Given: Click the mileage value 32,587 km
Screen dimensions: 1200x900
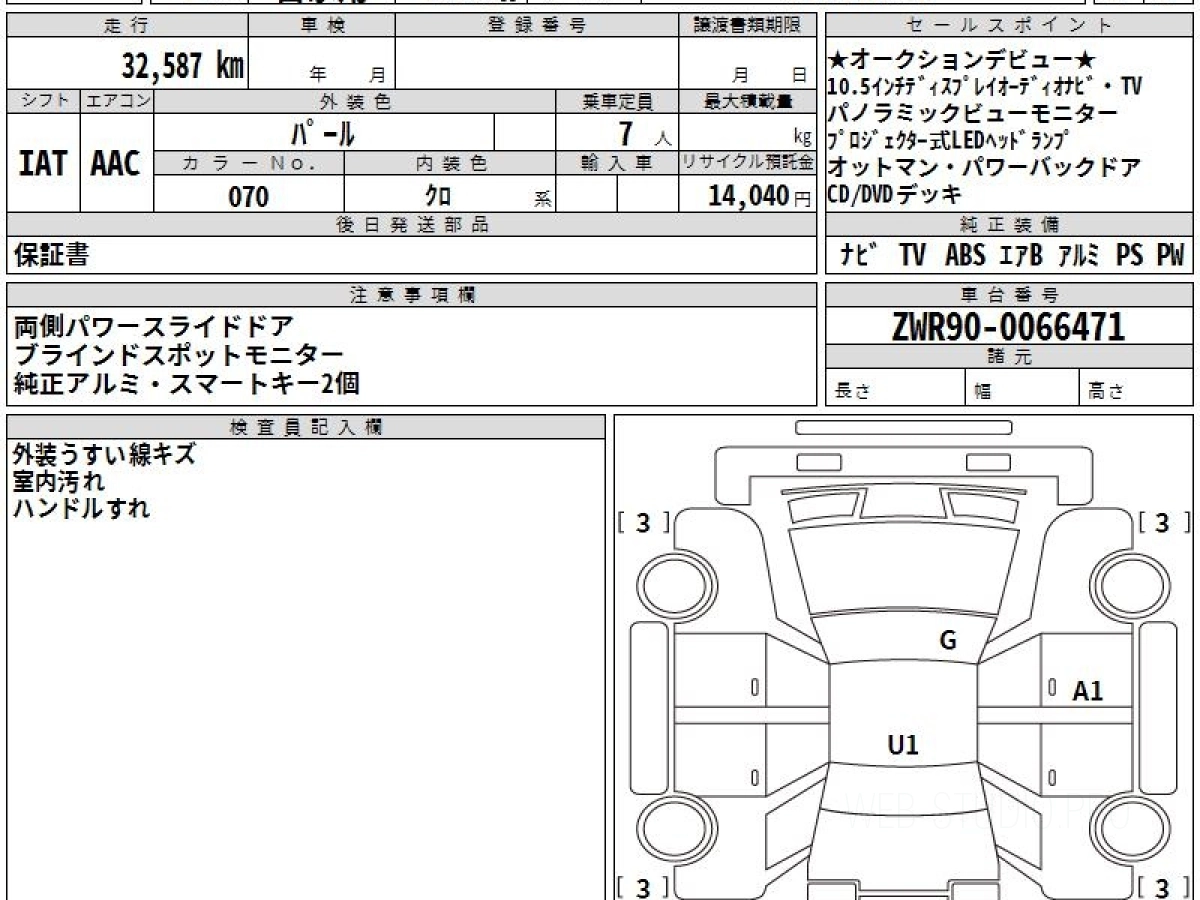Looking at the screenshot, I should pos(183,66).
